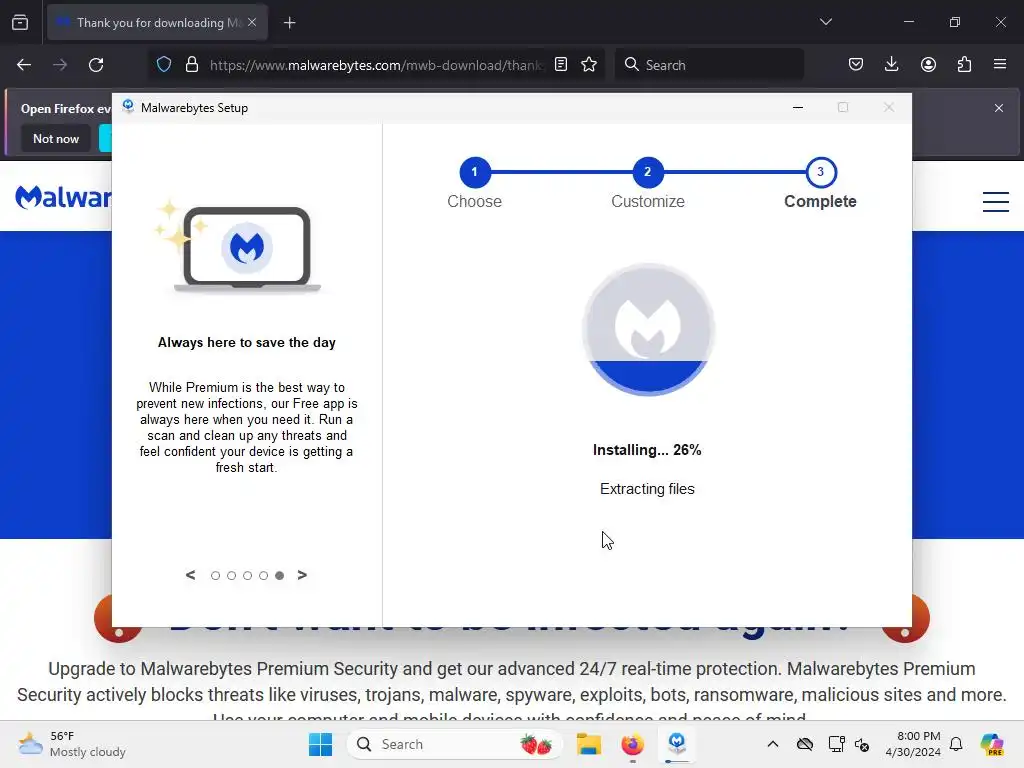Open Firefox application hamburger menu

[x=1000, y=64]
